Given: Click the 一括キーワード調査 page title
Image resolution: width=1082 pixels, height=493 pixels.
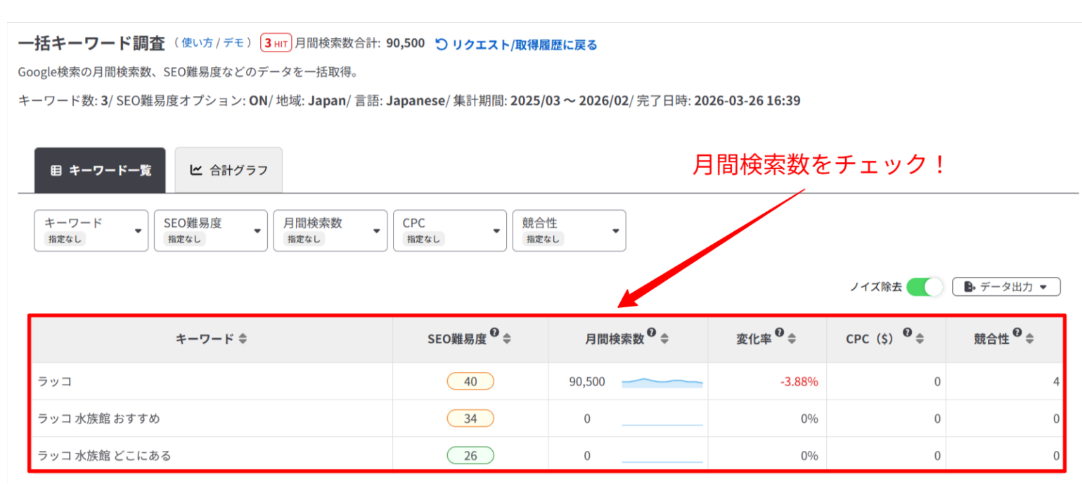Looking at the screenshot, I should pyautogui.click(x=91, y=44).
